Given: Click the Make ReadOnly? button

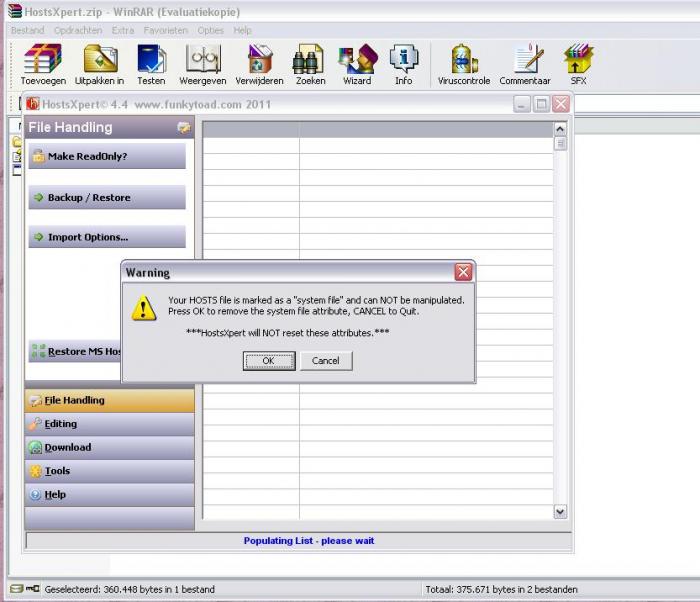Looking at the screenshot, I should (107, 156).
